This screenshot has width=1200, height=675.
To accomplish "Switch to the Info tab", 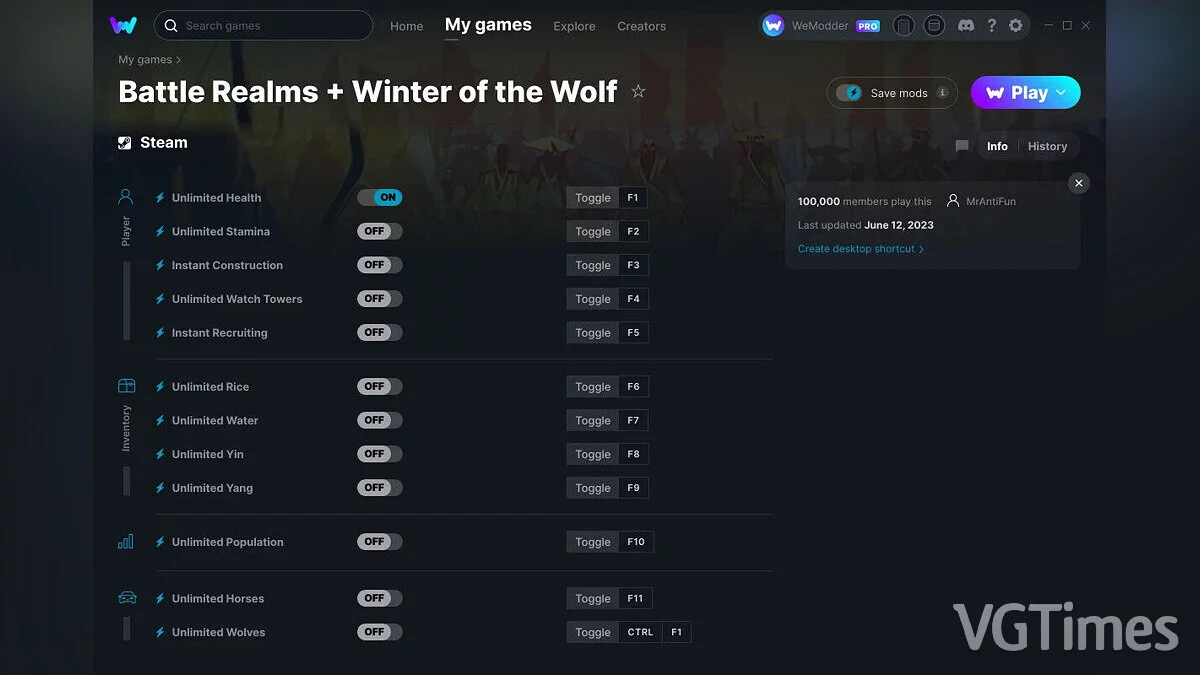I will coord(997,146).
